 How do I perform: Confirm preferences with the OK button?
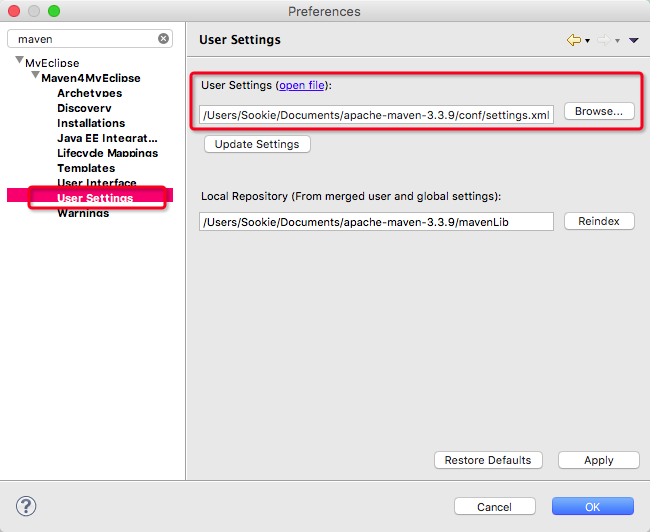coord(592,507)
